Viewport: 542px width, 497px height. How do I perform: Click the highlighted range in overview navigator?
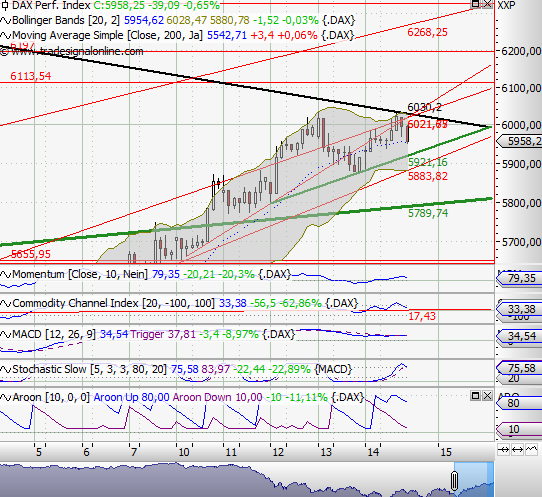coord(474,480)
